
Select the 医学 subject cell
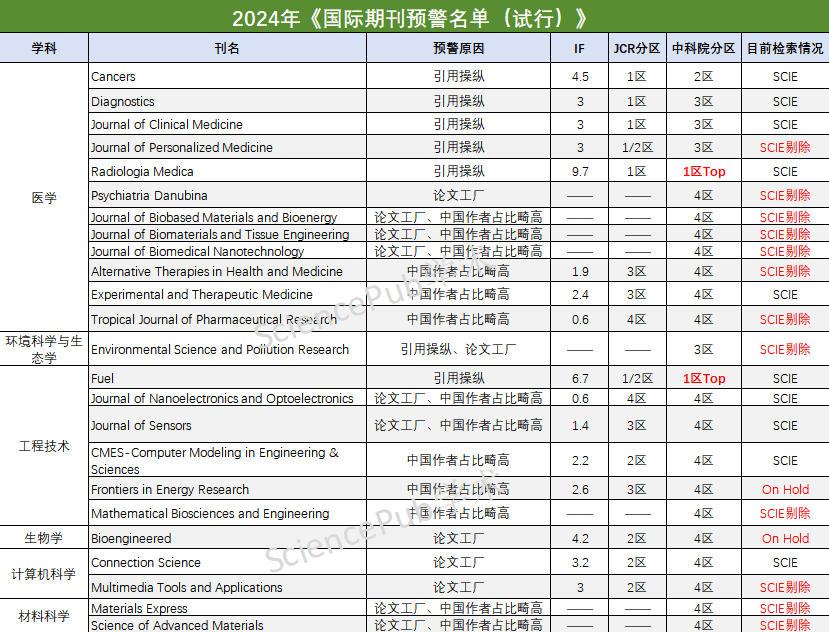[x=44, y=198]
